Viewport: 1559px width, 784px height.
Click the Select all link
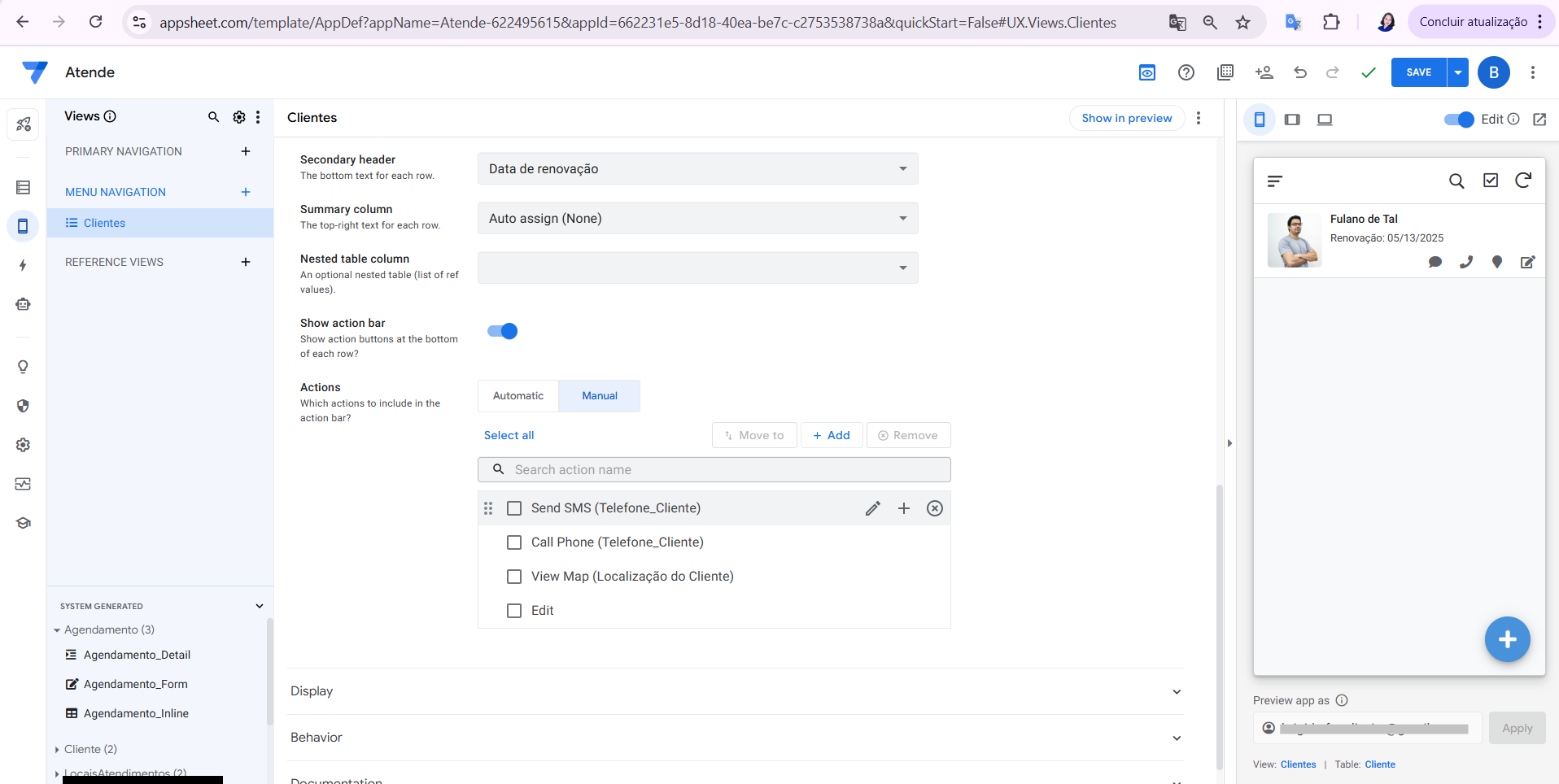tap(509, 436)
